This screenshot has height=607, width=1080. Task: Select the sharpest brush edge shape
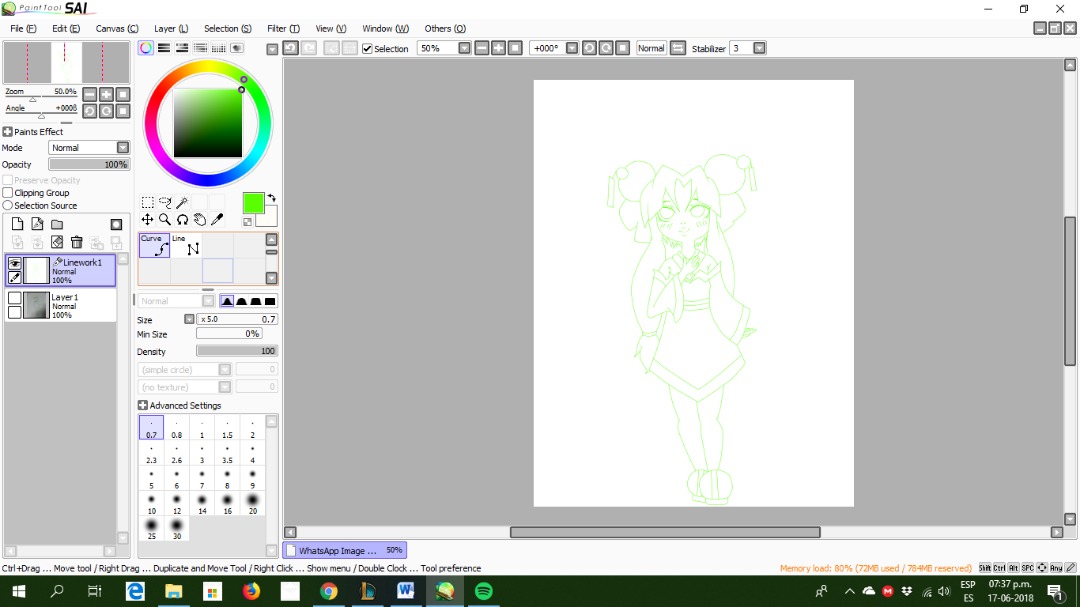(227, 301)
